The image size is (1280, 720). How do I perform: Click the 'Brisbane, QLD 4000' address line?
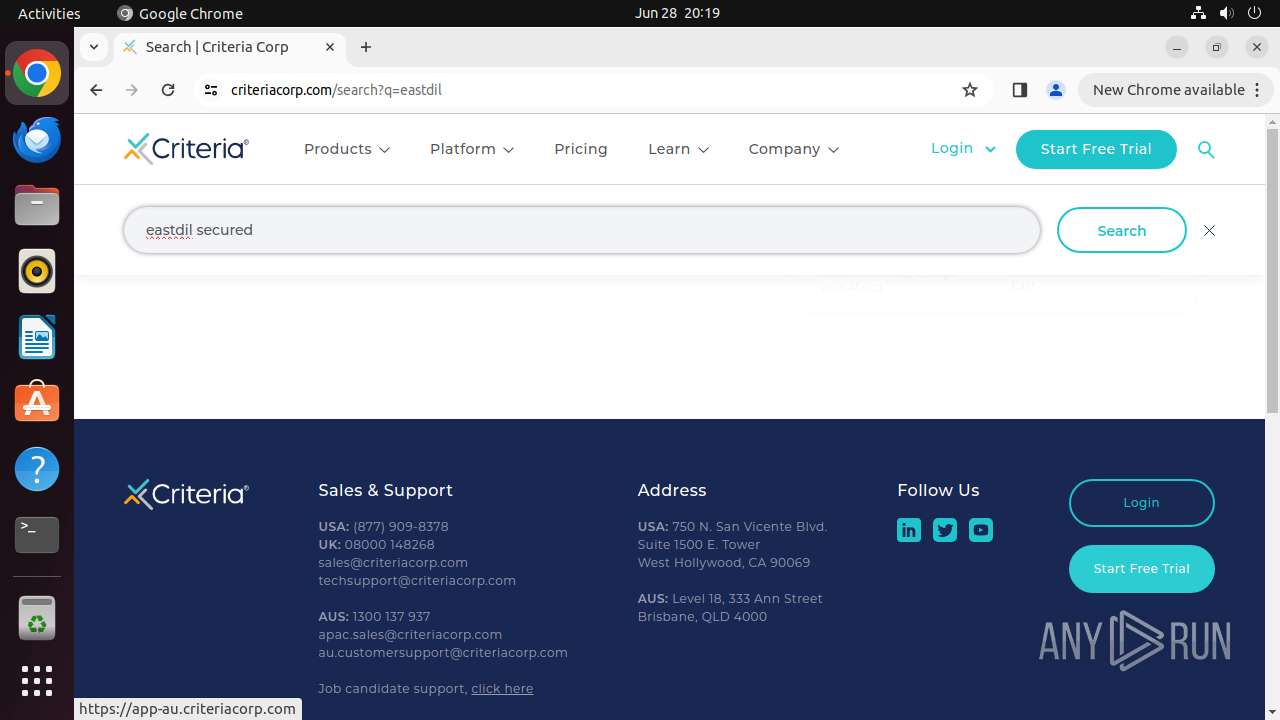pyautogui.click(x=702, y=616)
